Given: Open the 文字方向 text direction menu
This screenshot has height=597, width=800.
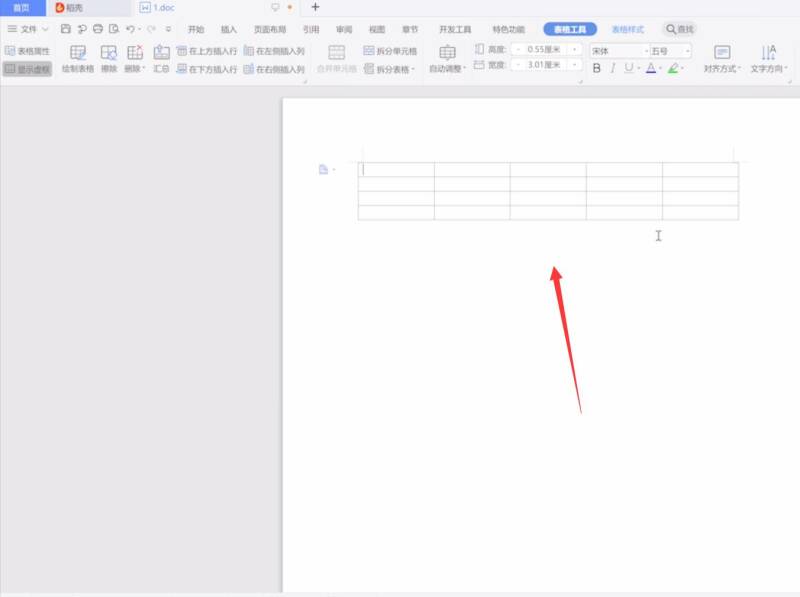Looking at the screenshot, I should (769, 59).
